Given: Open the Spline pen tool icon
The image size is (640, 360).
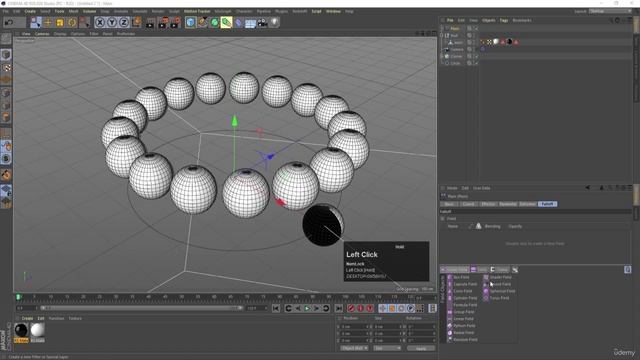Looking at the screenshot, I should pos(202,22).
